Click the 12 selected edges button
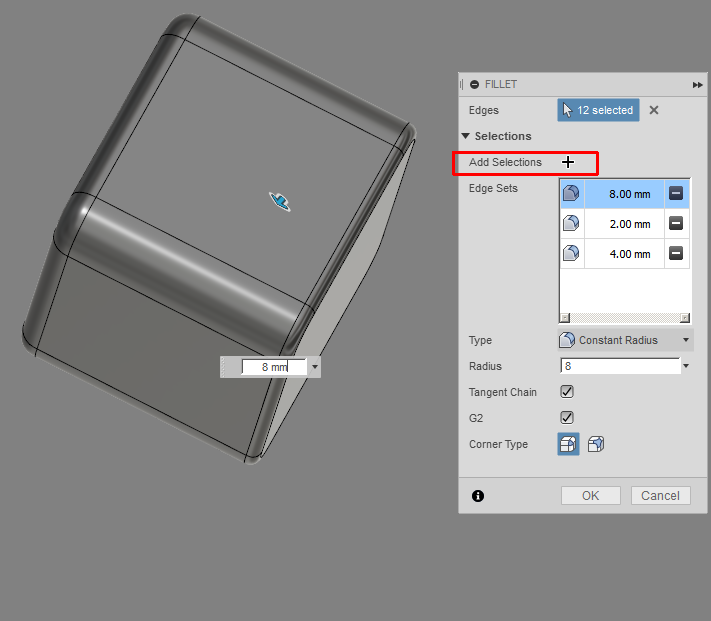The image size is (711, 621). (598, 110)
